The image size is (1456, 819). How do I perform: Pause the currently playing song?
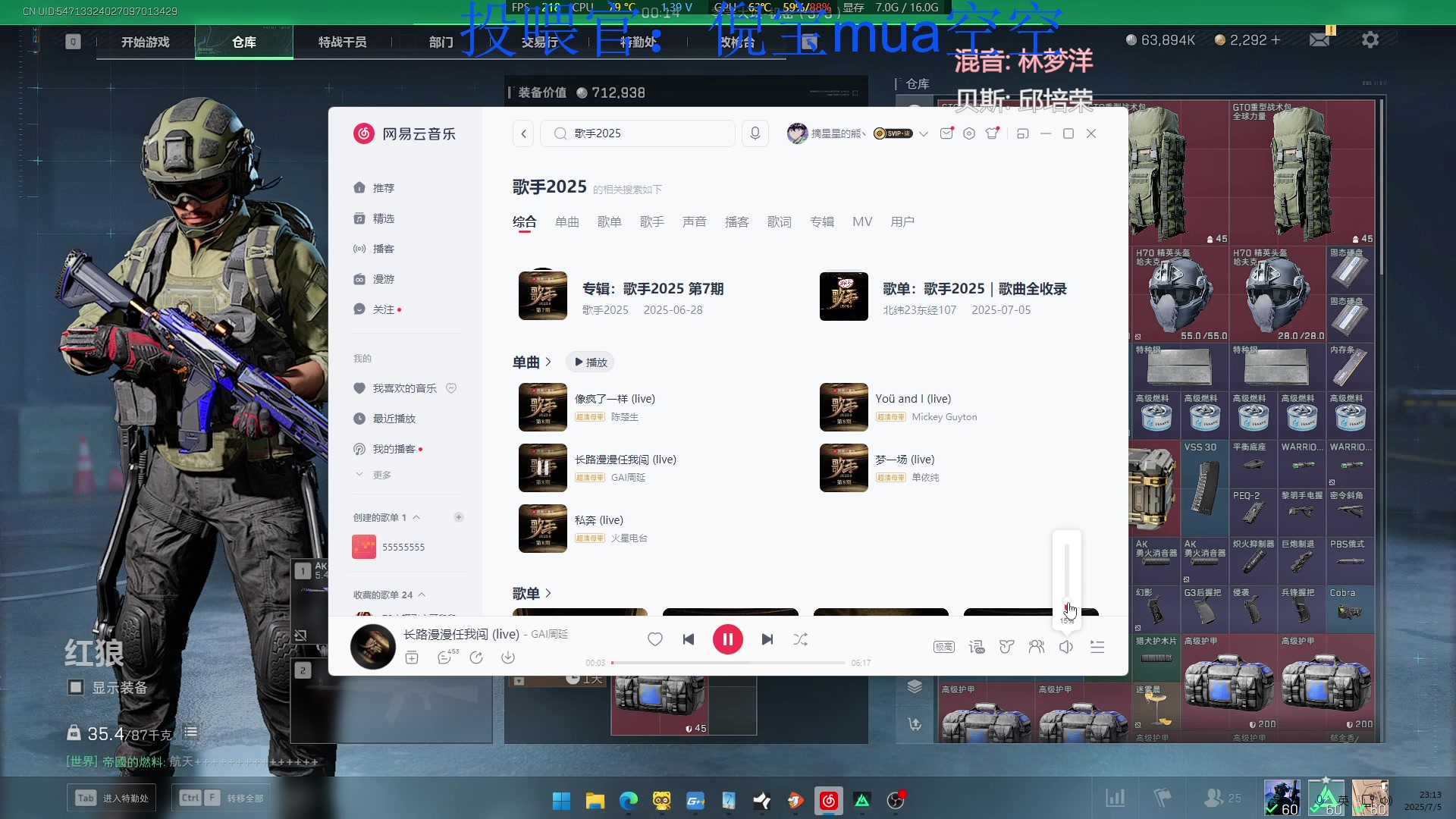pyautogui.click(x=727, y=639)
